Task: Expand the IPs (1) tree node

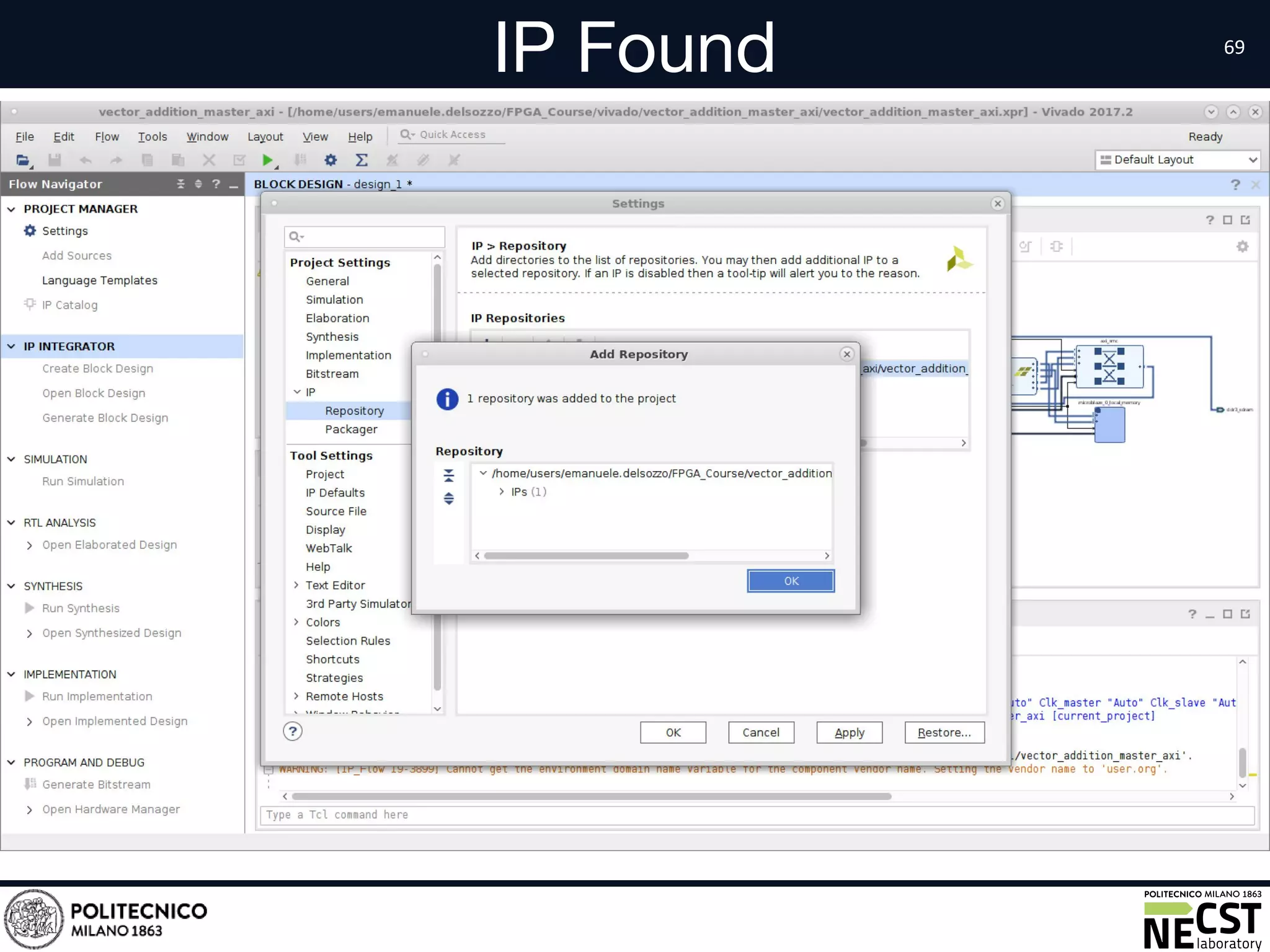Action: (x=502, y=491)
